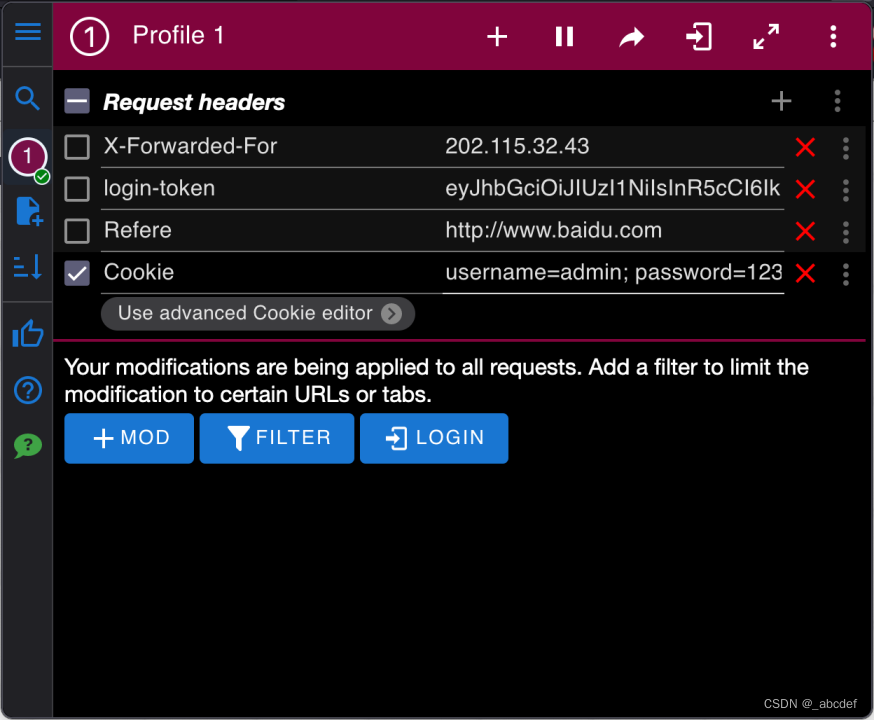The image size is (874, 720).
Task: Add a new request header with plus
Action: 781,101
